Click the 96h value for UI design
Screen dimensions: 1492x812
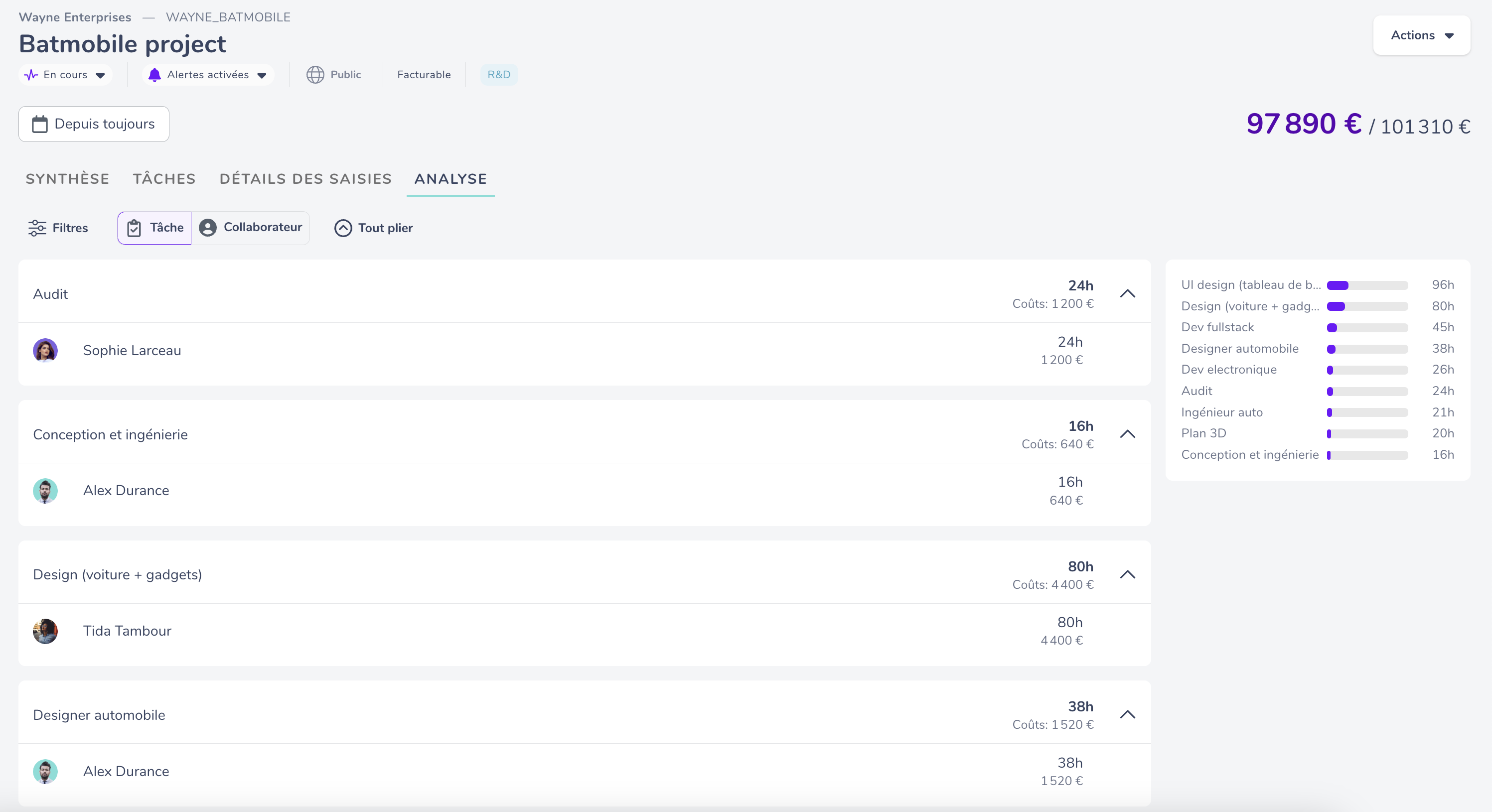point(1443,285)
